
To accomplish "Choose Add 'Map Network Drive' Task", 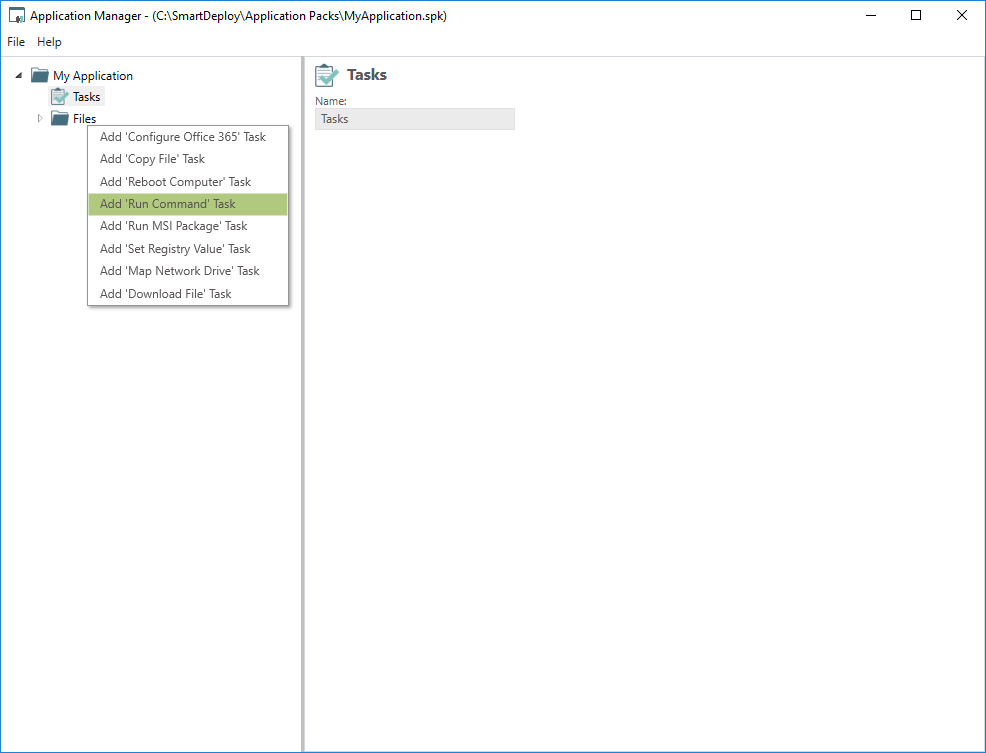I will (187, 271).
